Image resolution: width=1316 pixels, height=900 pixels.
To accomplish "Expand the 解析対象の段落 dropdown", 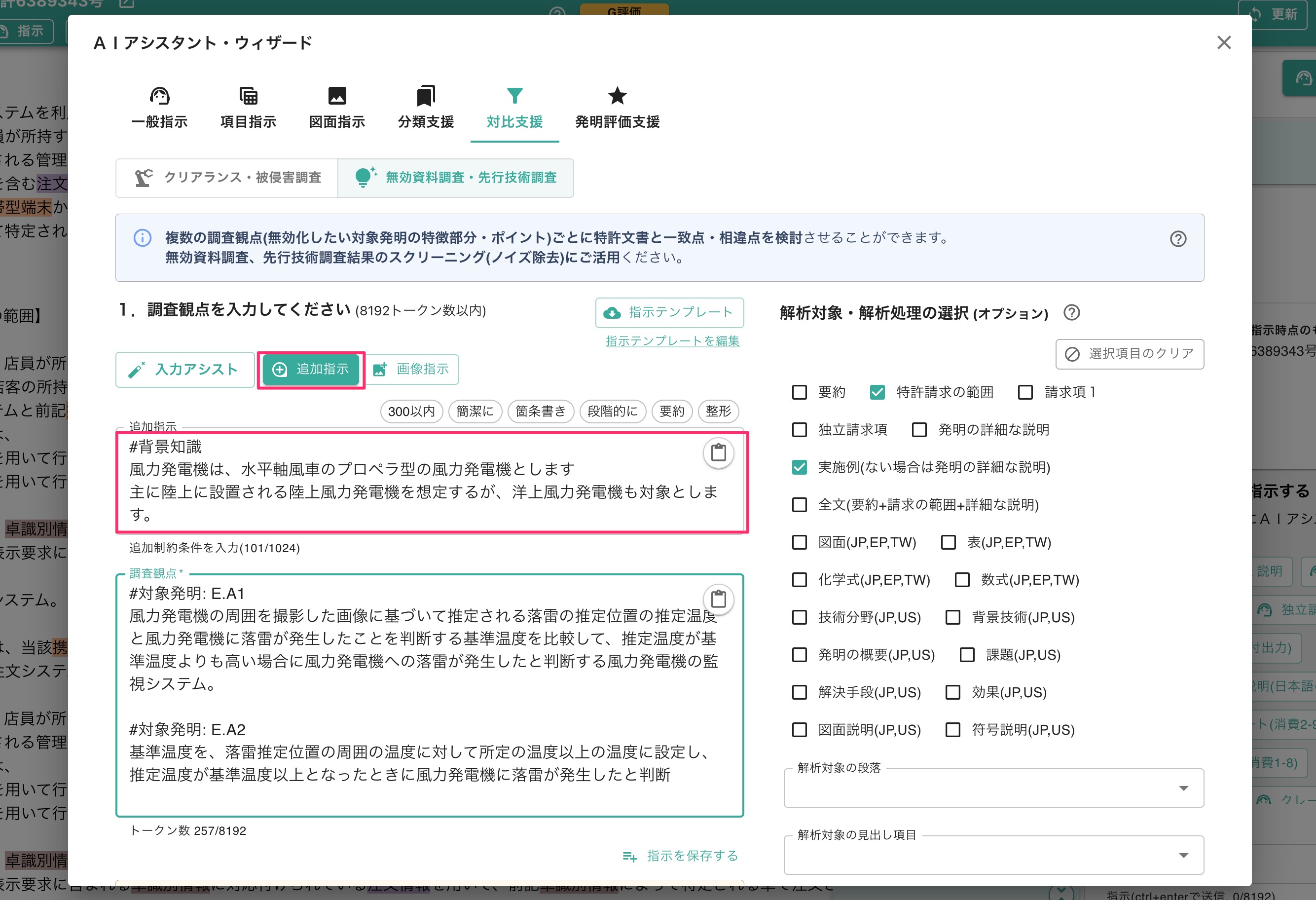I will coord(993,788).
